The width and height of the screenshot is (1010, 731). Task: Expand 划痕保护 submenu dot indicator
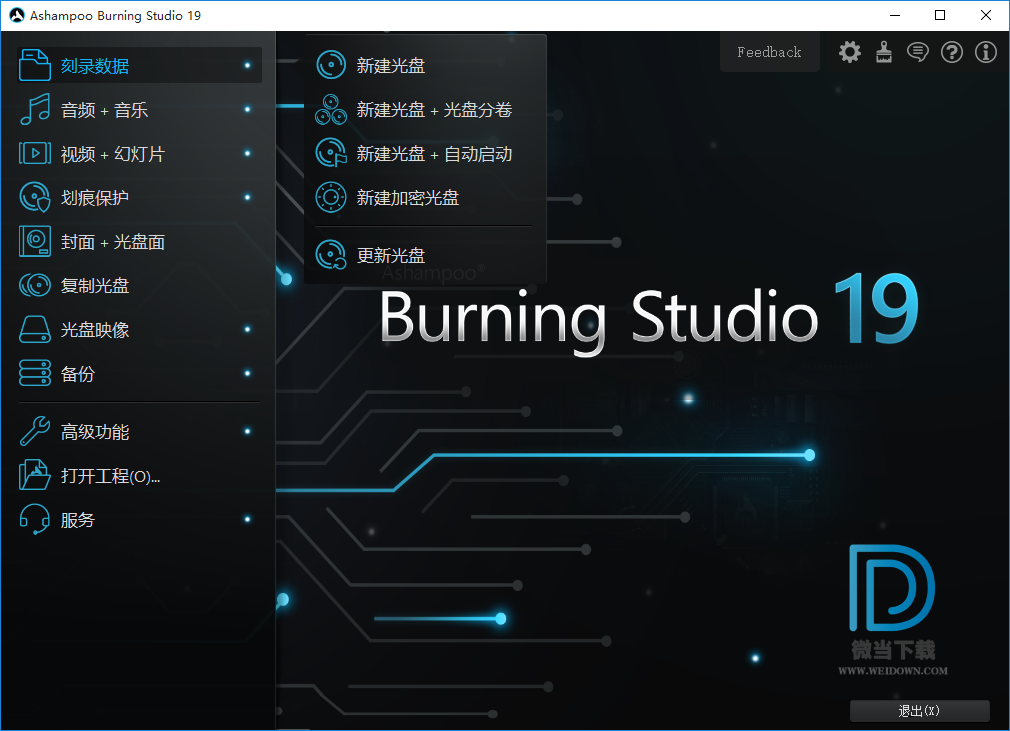[x=247, y=197]
